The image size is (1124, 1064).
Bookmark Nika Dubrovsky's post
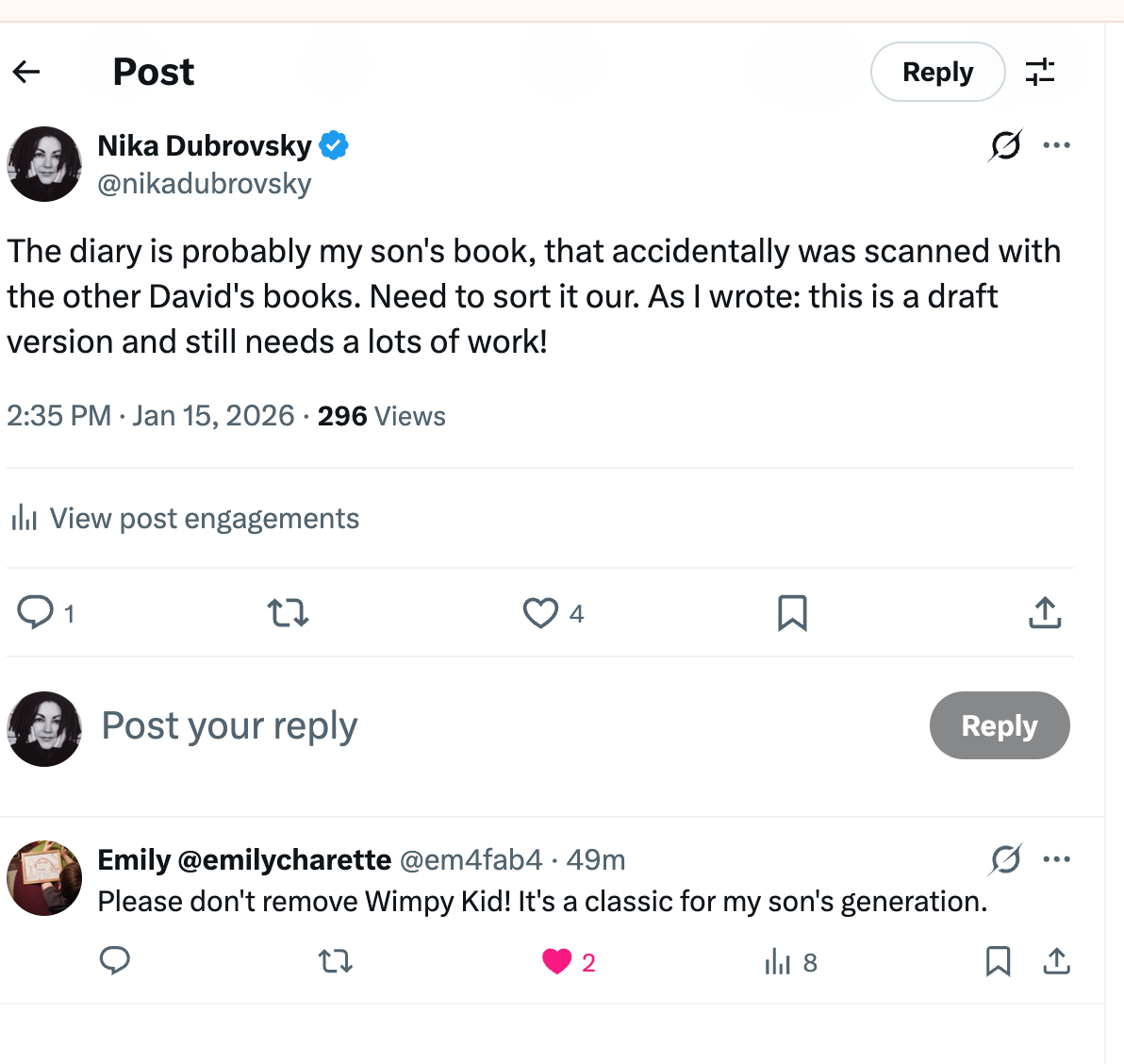pyautogui.click(x=792, y=613)
